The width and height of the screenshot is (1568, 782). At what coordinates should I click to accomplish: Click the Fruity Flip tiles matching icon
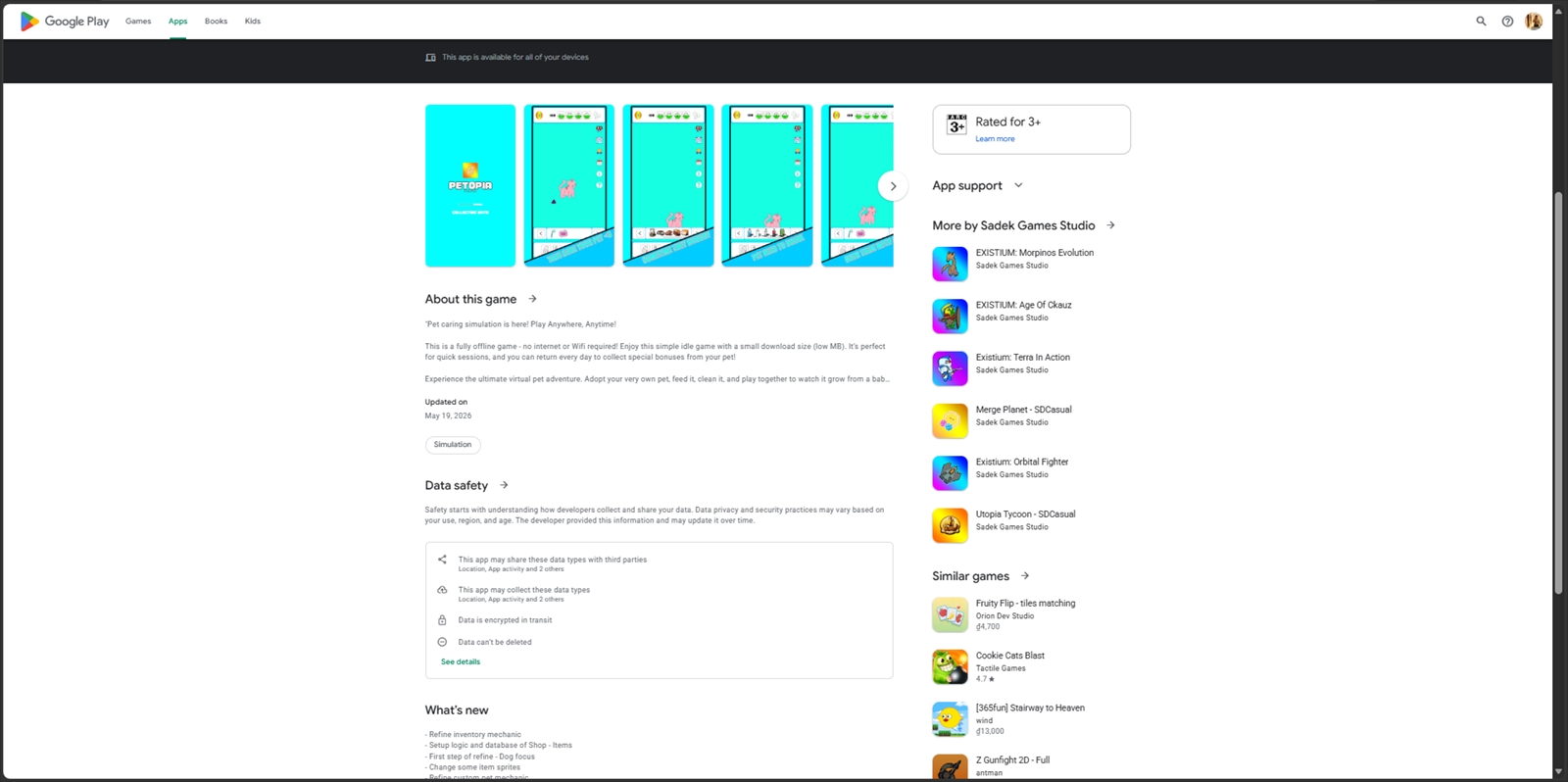pyautogui.click(x=950, y=614)
